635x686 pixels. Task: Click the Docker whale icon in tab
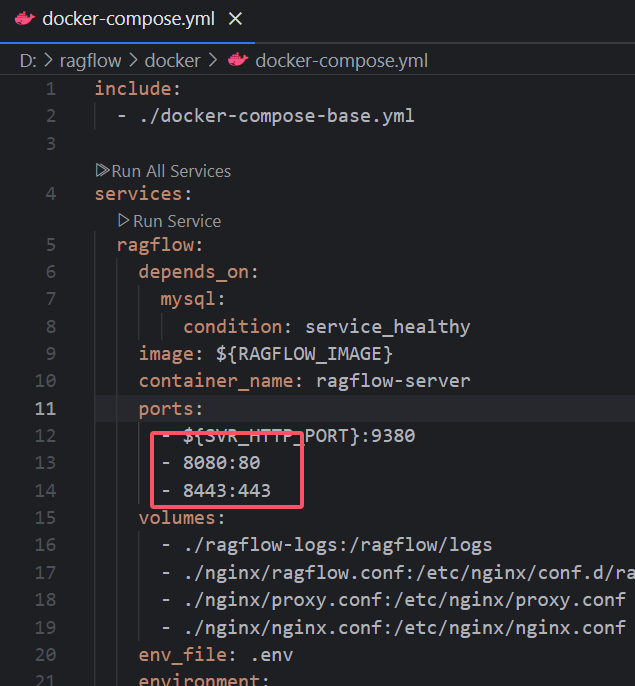pos(25,19)
